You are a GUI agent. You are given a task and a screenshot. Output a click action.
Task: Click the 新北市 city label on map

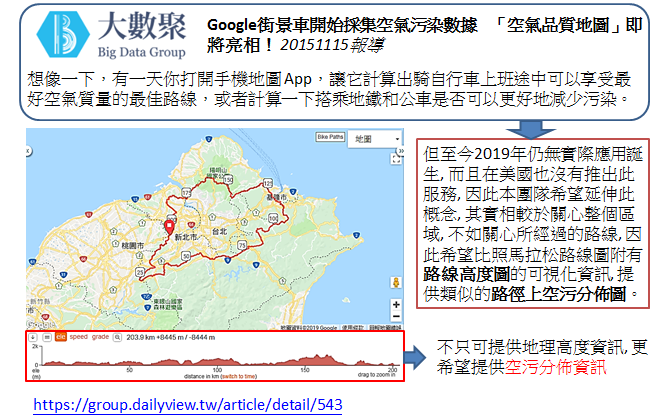(x=186, y=237)
